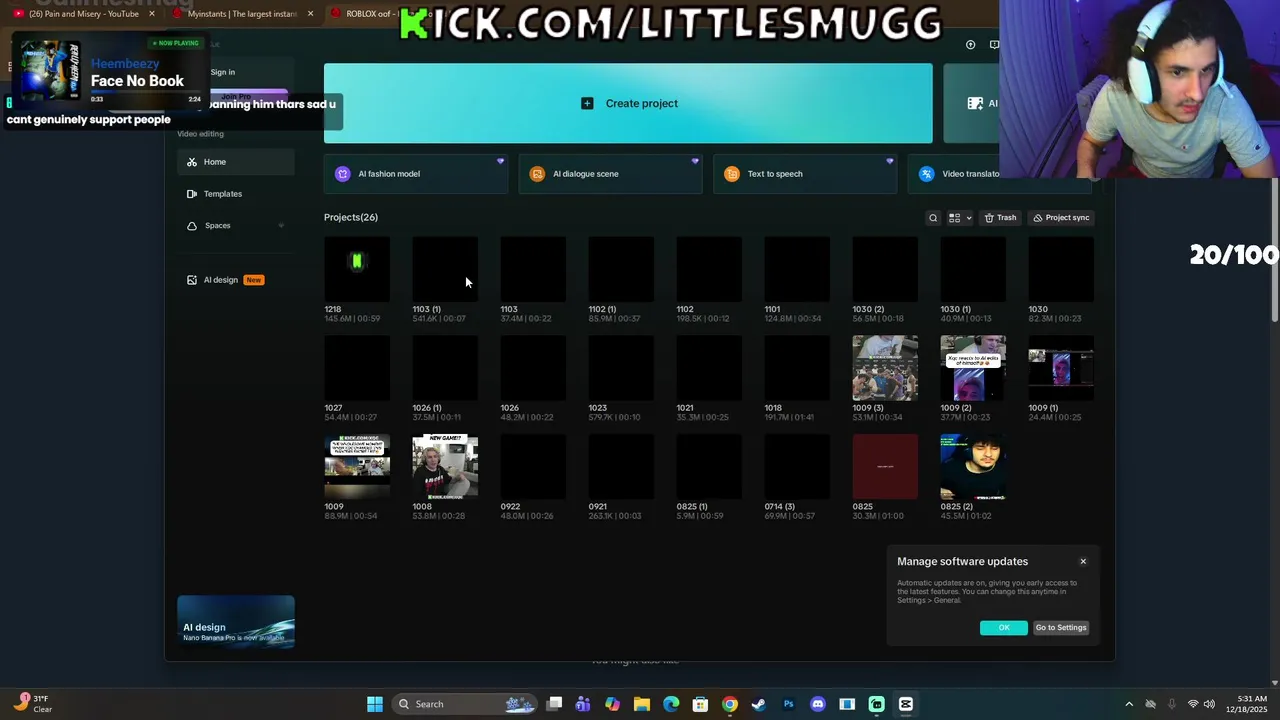Open the Text to speech card
Viewport: 1280px width, 720px height.
[805, 174]
